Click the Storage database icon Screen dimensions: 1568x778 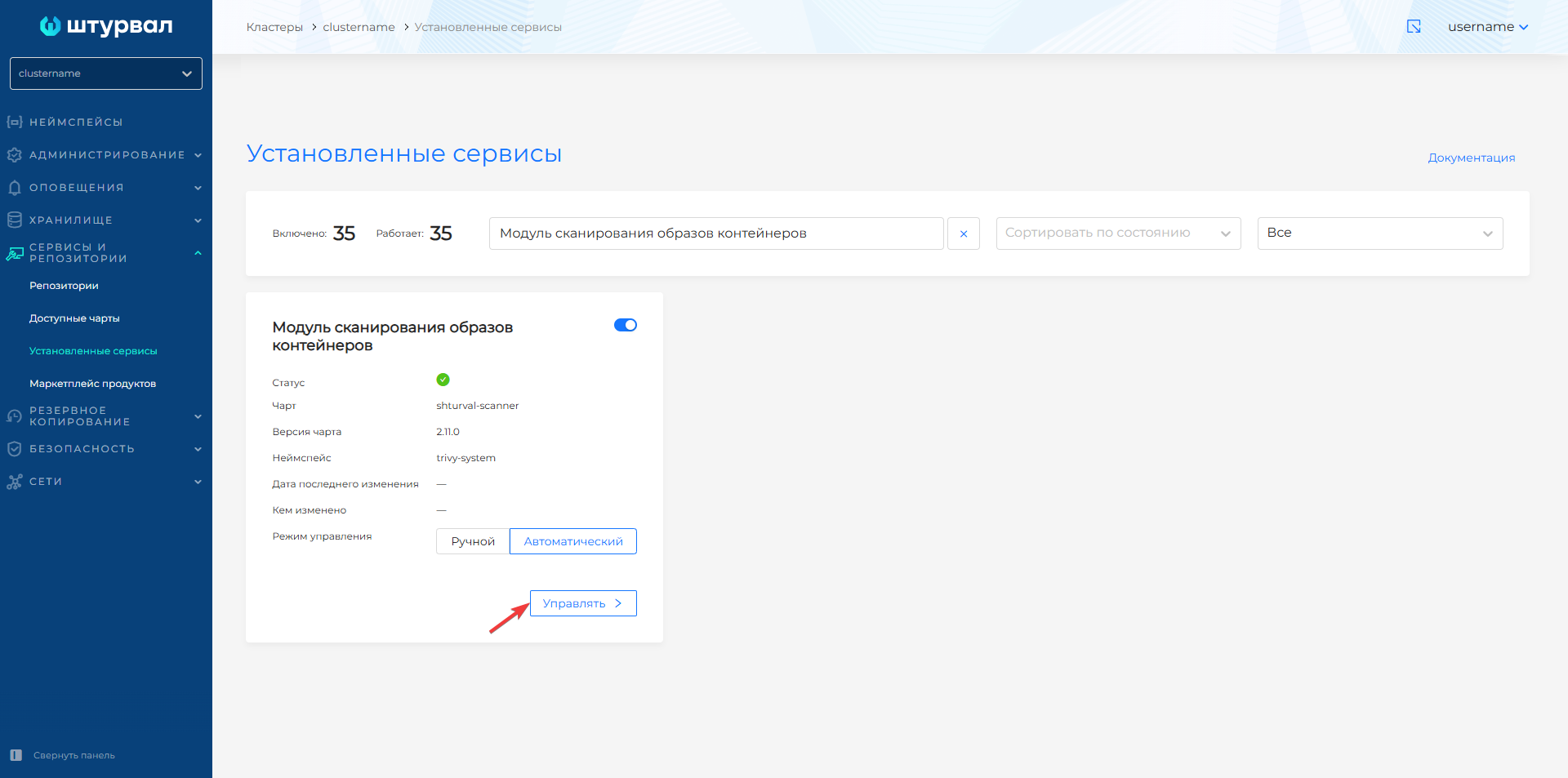click(14, 220)
